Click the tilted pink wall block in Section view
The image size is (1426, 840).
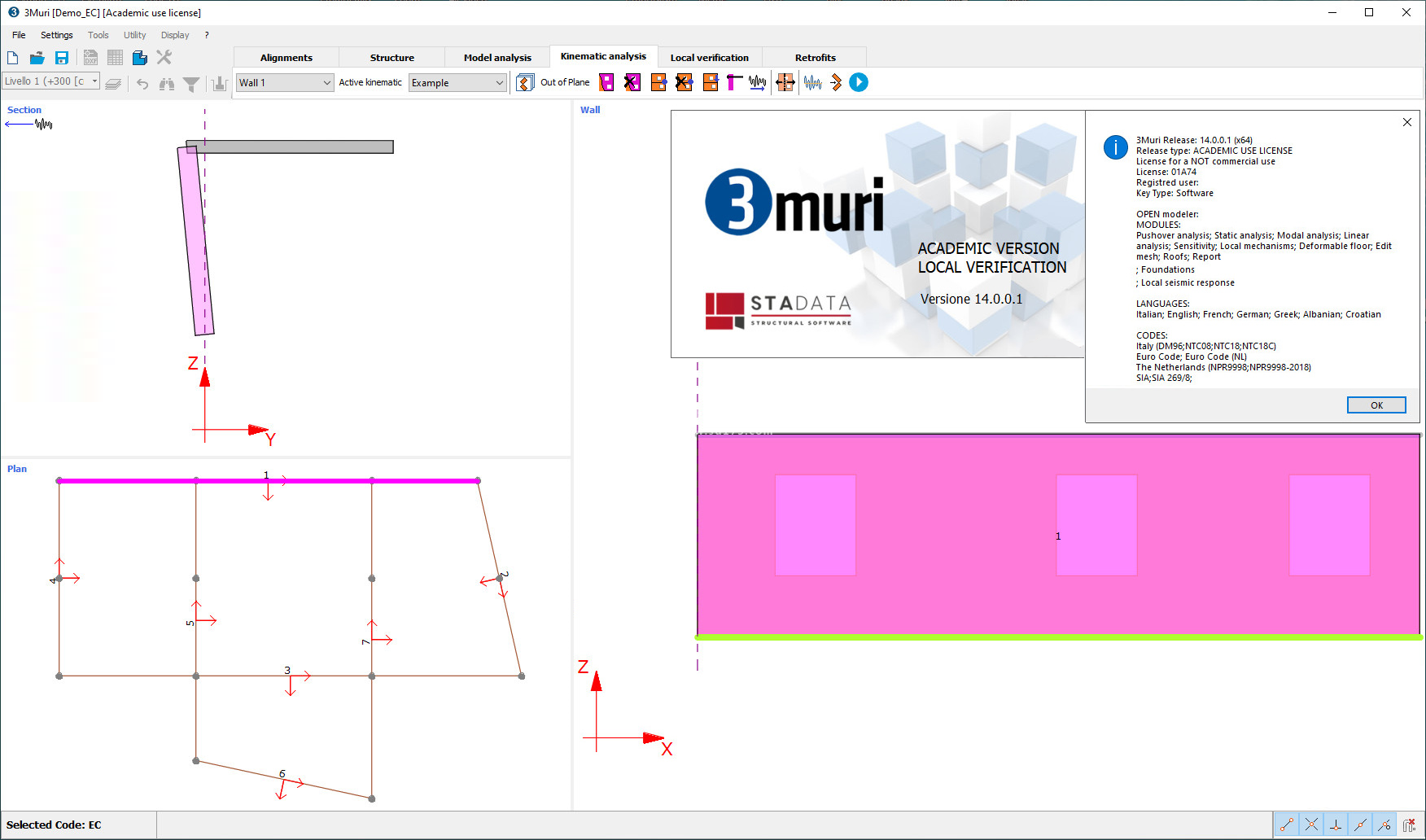click(195, 241)
